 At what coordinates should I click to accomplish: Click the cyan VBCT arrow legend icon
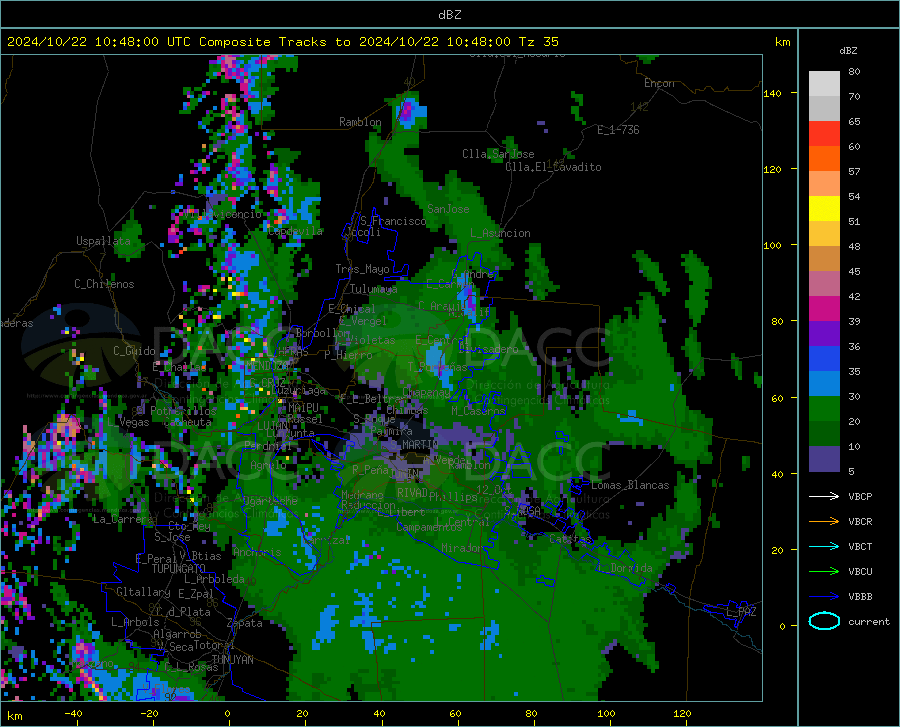point(824,546)
